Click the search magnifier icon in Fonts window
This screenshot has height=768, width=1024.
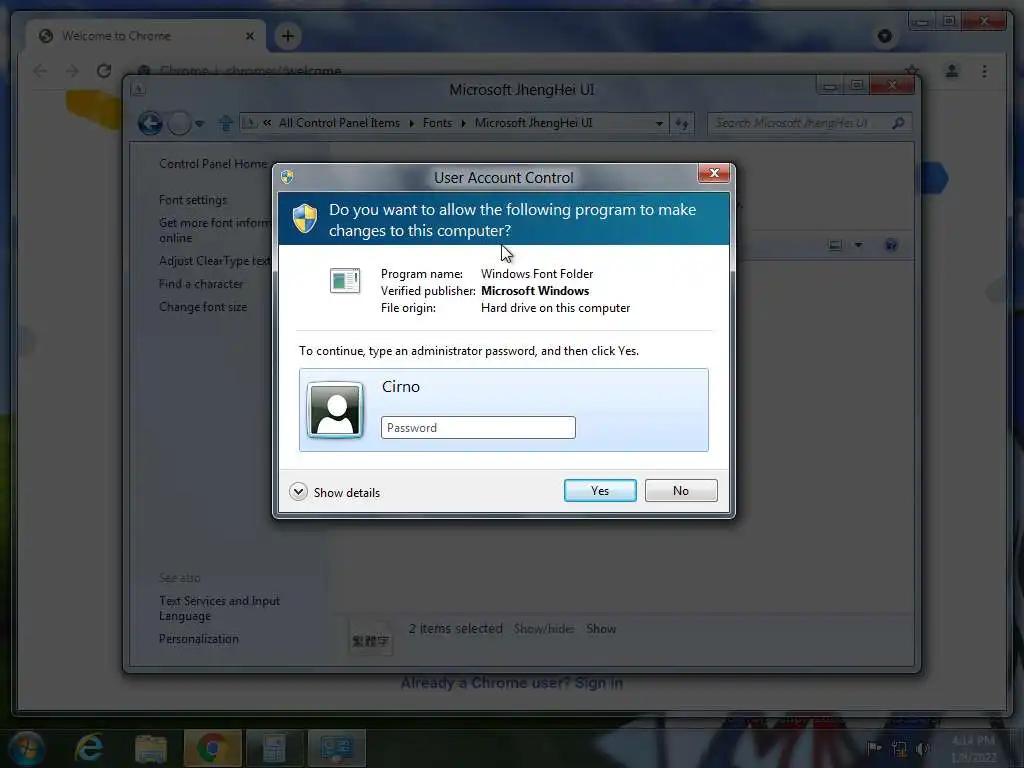pos(899,123)
